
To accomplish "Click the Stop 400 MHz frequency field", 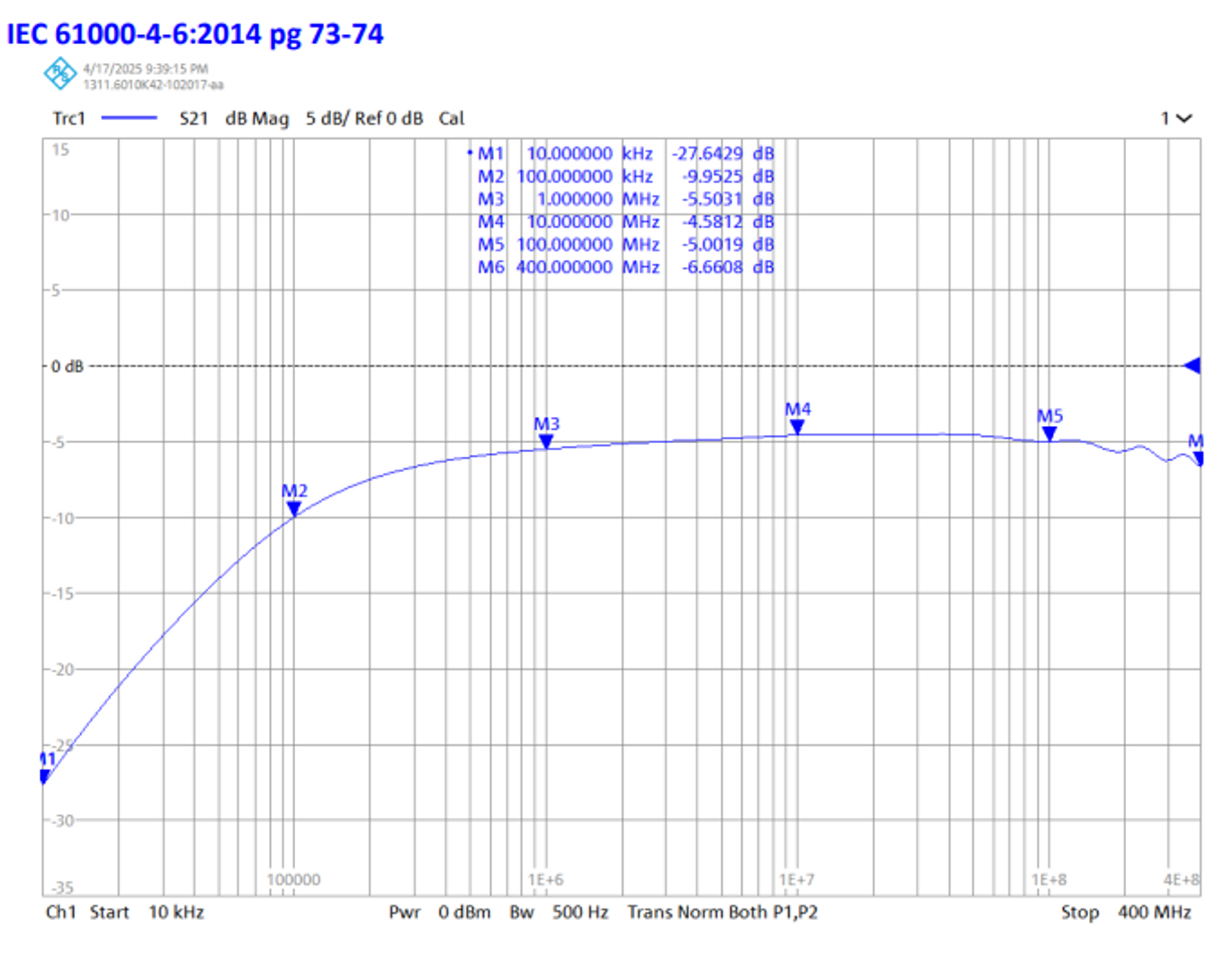I will pos(1125,912).
